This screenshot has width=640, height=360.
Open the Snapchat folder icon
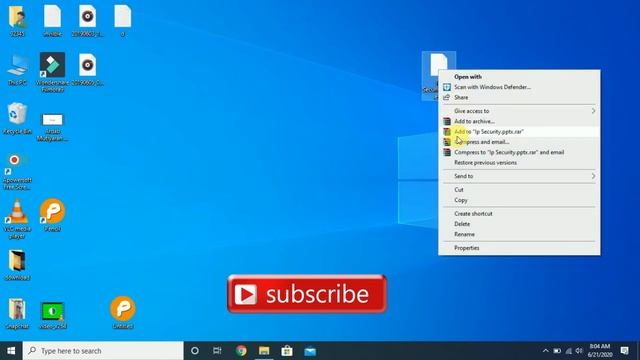pos(17,309)
